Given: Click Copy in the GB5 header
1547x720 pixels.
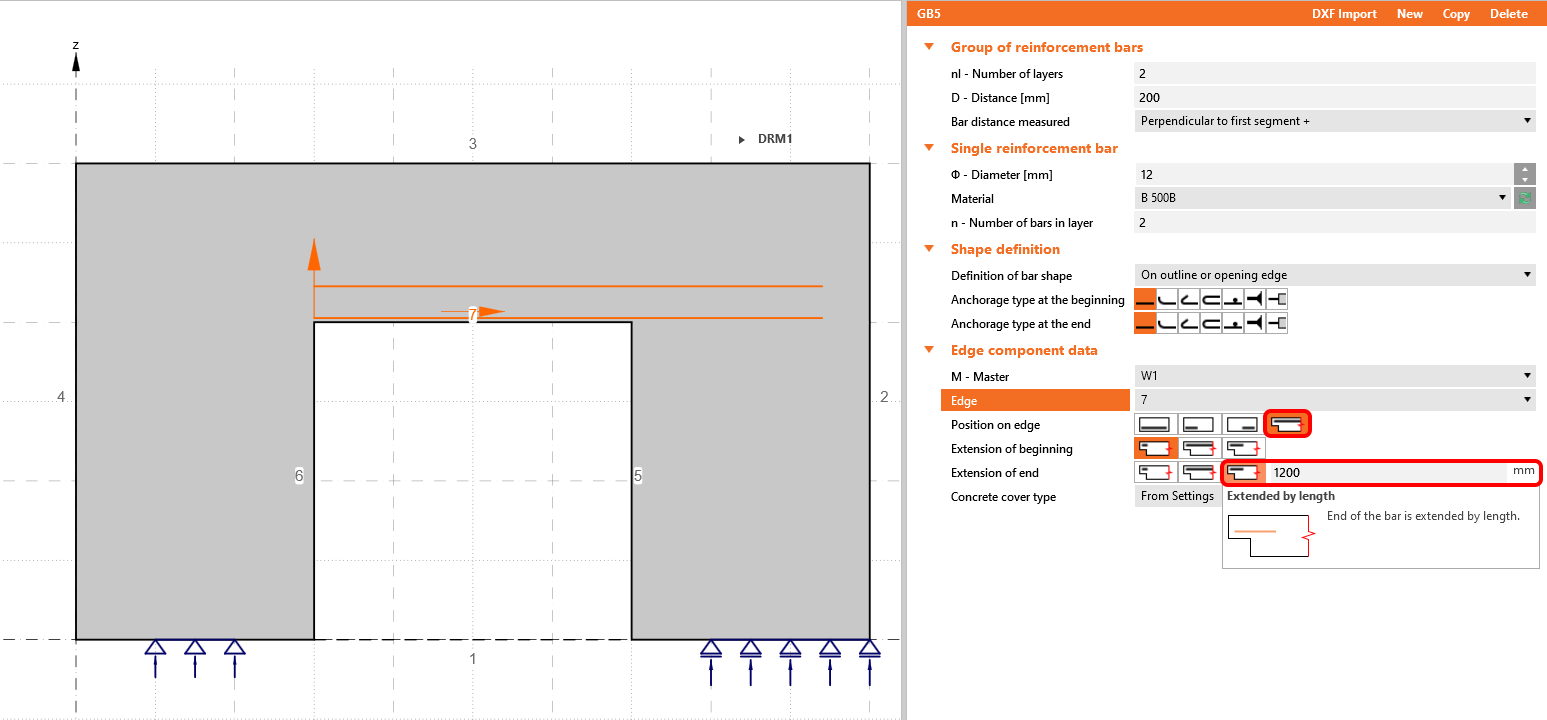Looking at the screenshot, I should pyautogui.click(x=1456, y=14).
